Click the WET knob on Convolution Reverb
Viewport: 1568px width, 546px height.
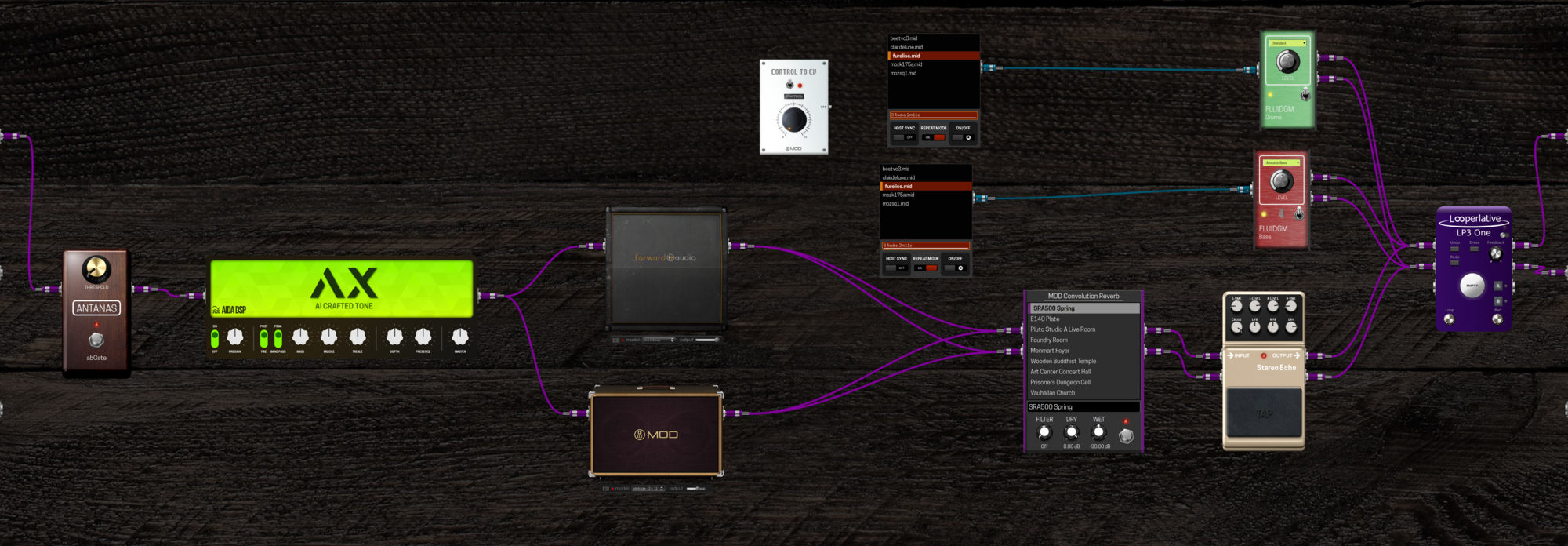(x=1098, y=432)
